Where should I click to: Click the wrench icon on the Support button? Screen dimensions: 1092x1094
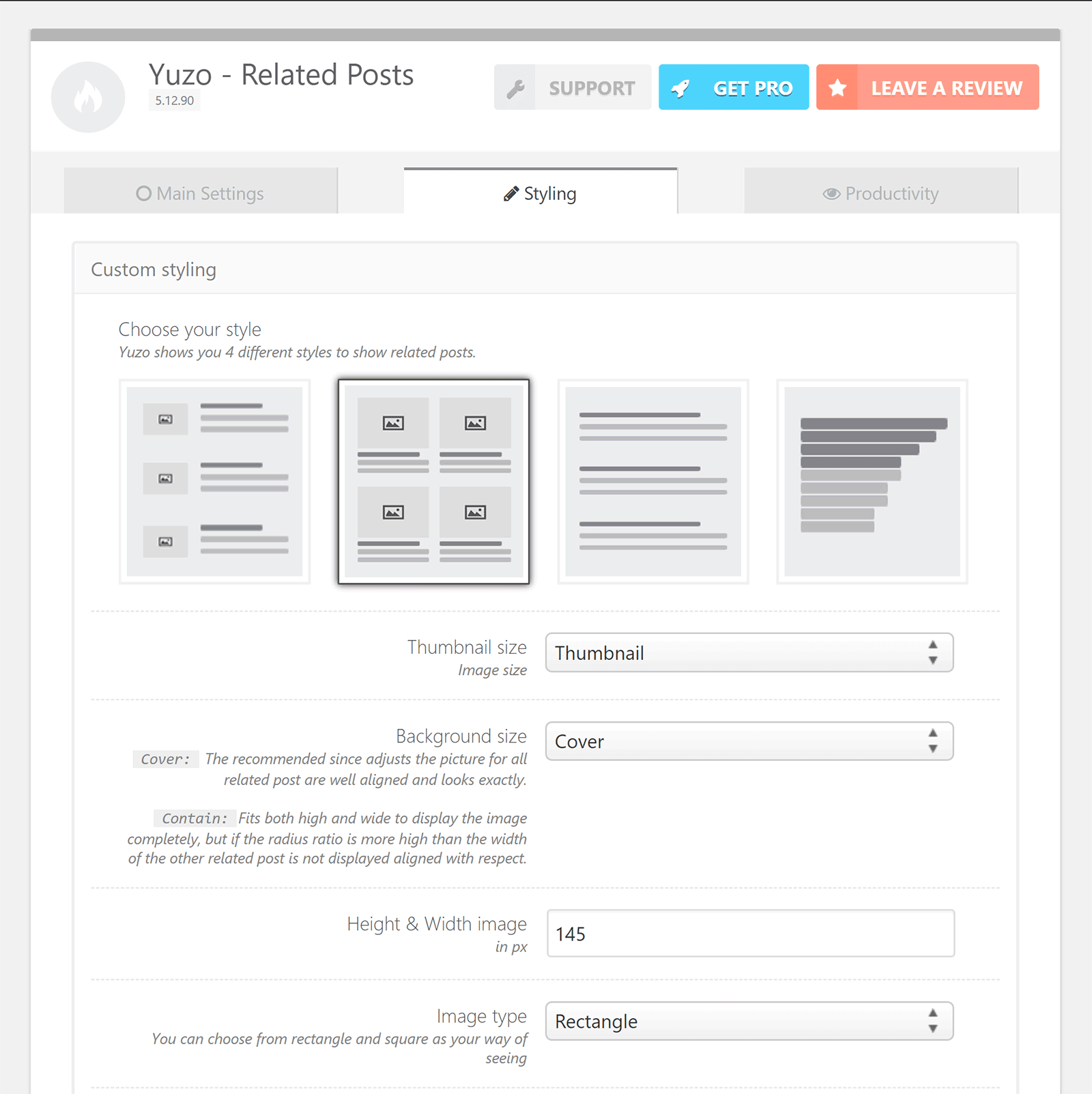tap(516, 88)
